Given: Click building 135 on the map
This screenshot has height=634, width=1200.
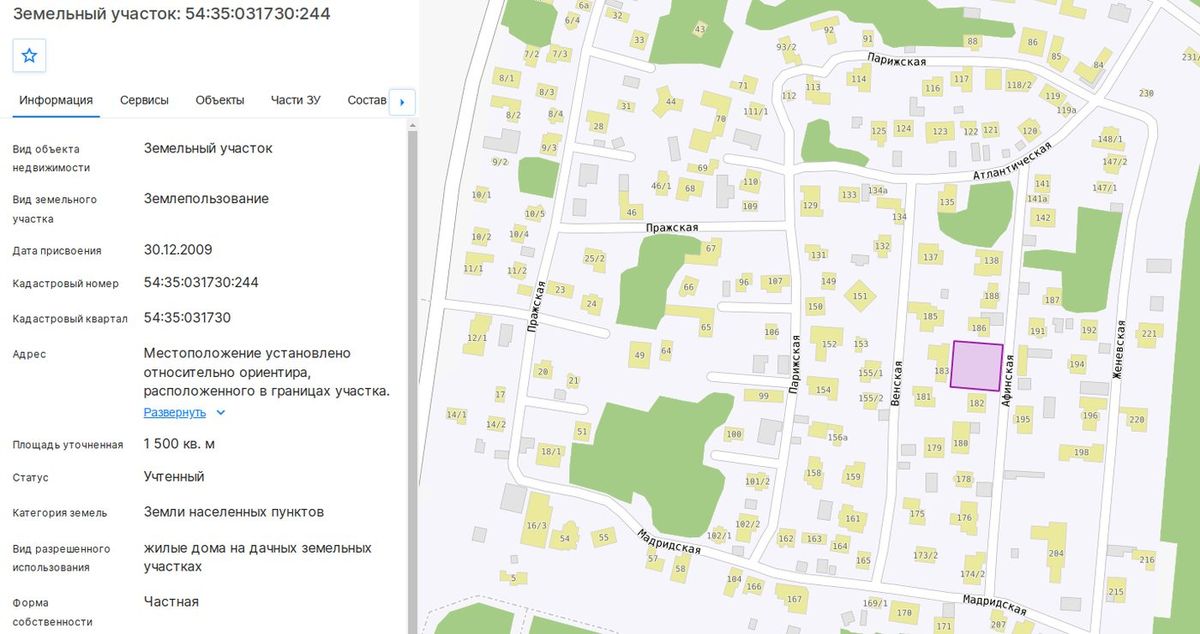Looking at the screenshot, I should pos(947,200).
